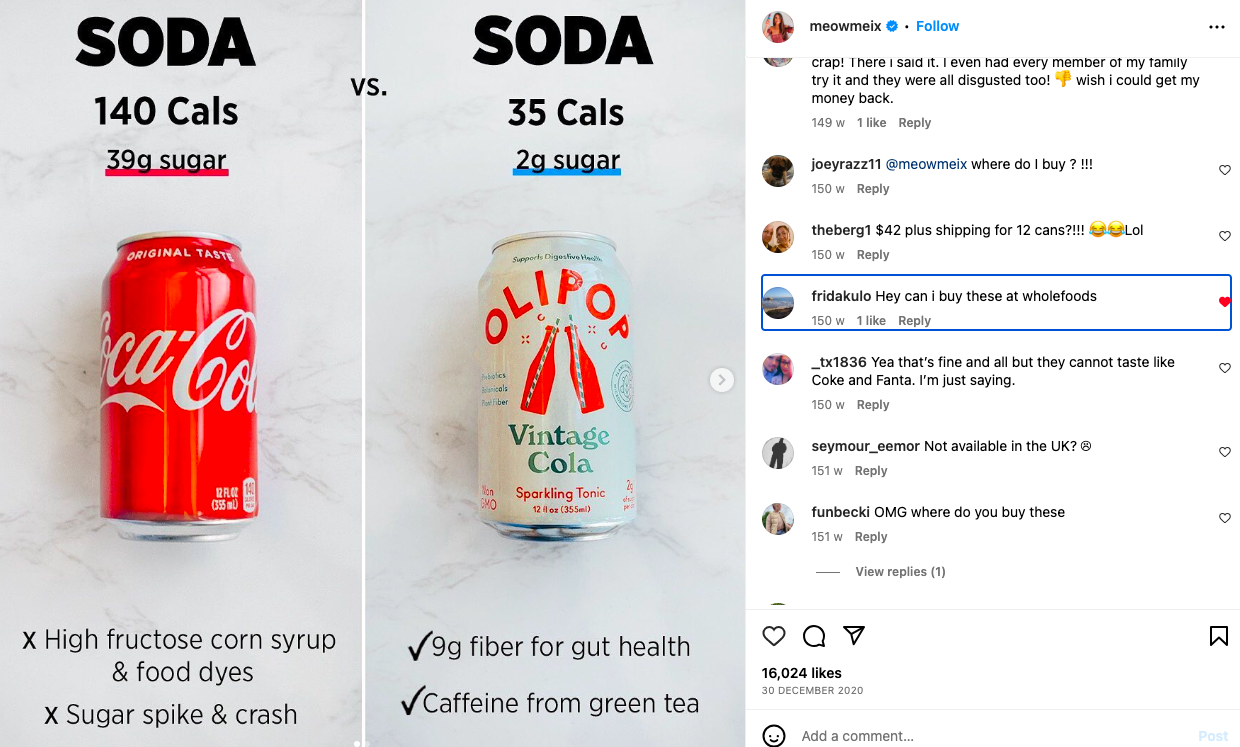
Task: Like joeyrazz11's comment heart
Action: (x=1225, y=170)
